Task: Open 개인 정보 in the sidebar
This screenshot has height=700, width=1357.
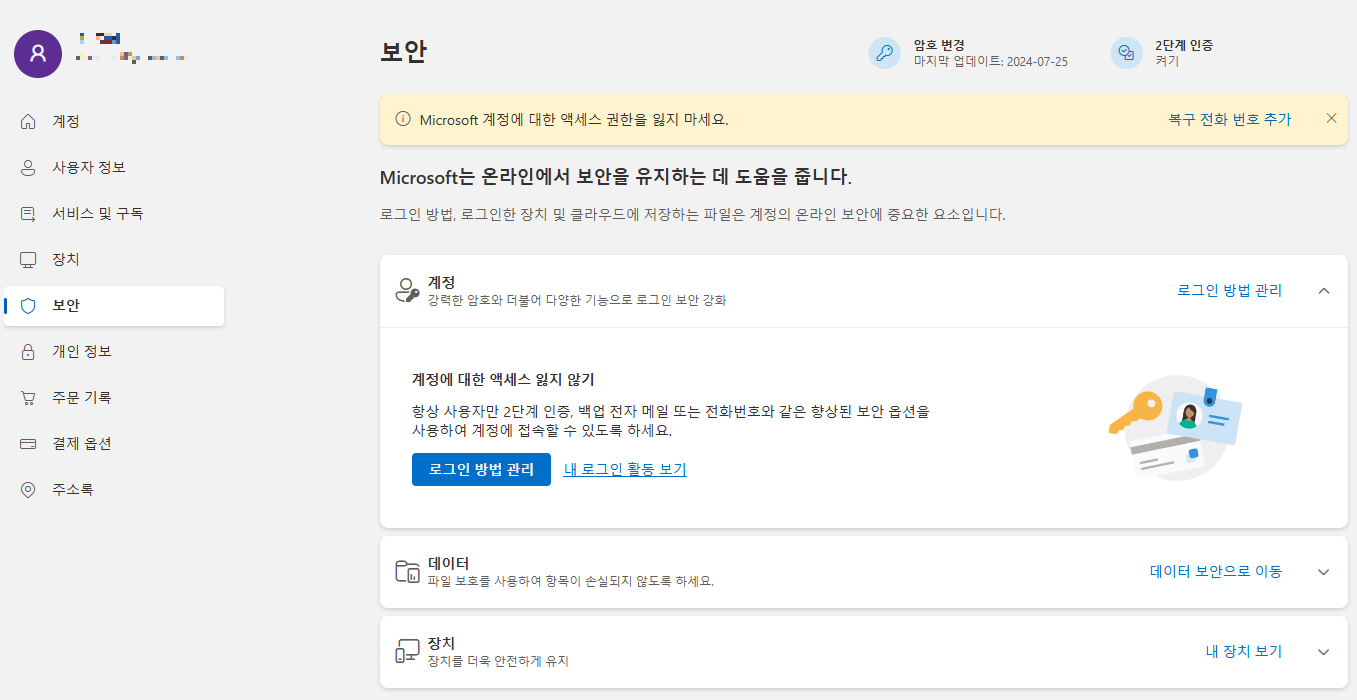Action: (114, 352)
